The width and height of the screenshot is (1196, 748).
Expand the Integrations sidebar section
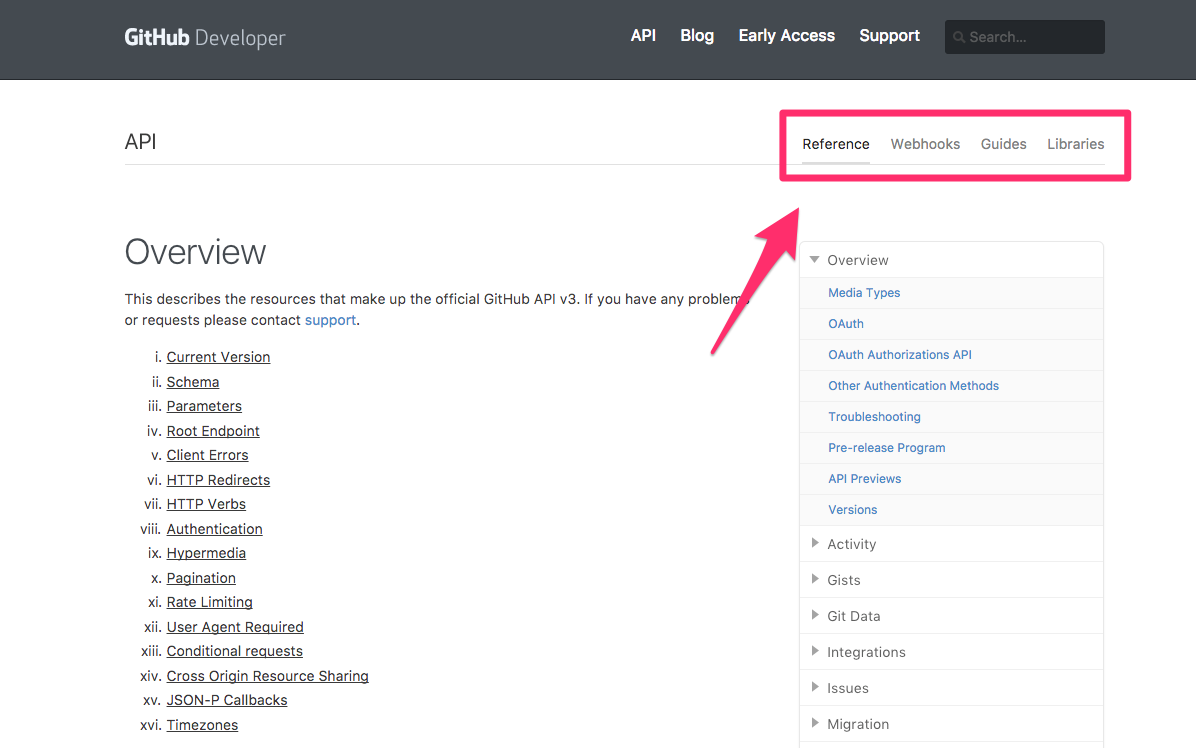click(x=951, y=652)
